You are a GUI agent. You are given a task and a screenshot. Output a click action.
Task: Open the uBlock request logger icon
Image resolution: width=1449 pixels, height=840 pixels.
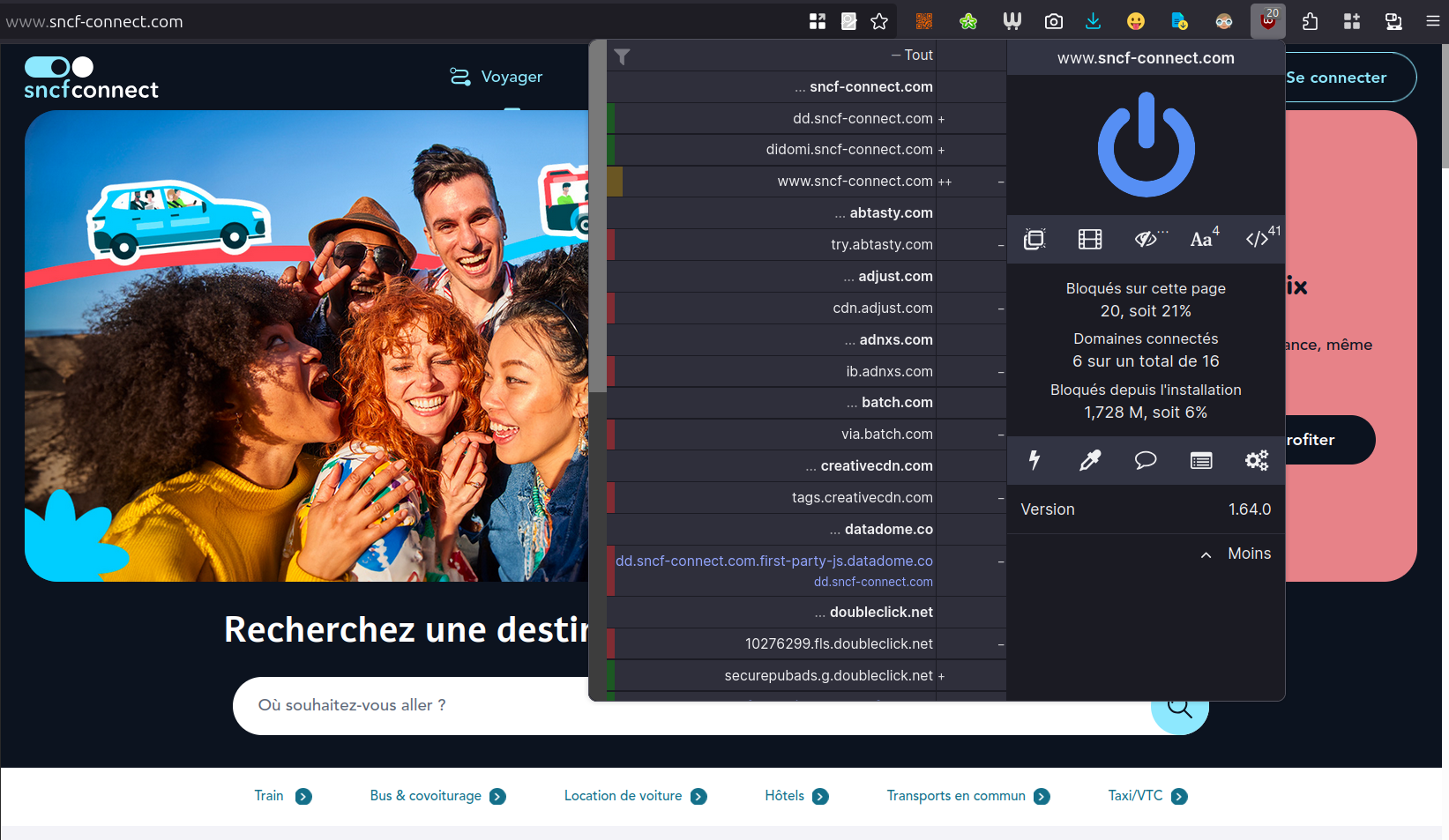pos(1201,460)
